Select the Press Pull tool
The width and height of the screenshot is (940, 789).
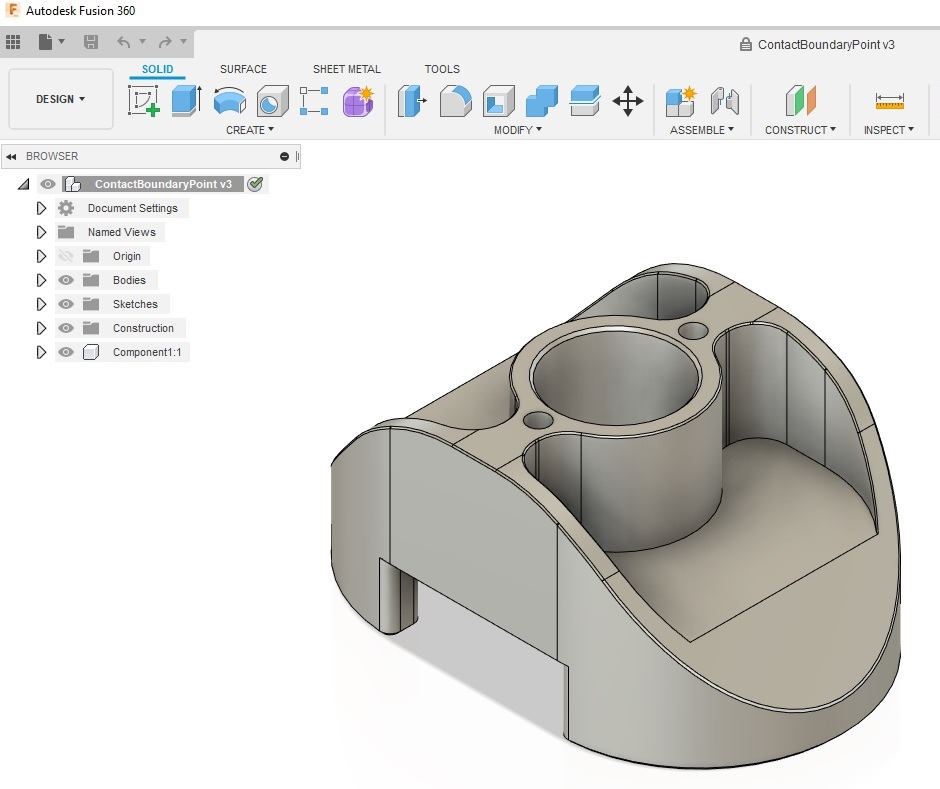[x=411, y=100]
